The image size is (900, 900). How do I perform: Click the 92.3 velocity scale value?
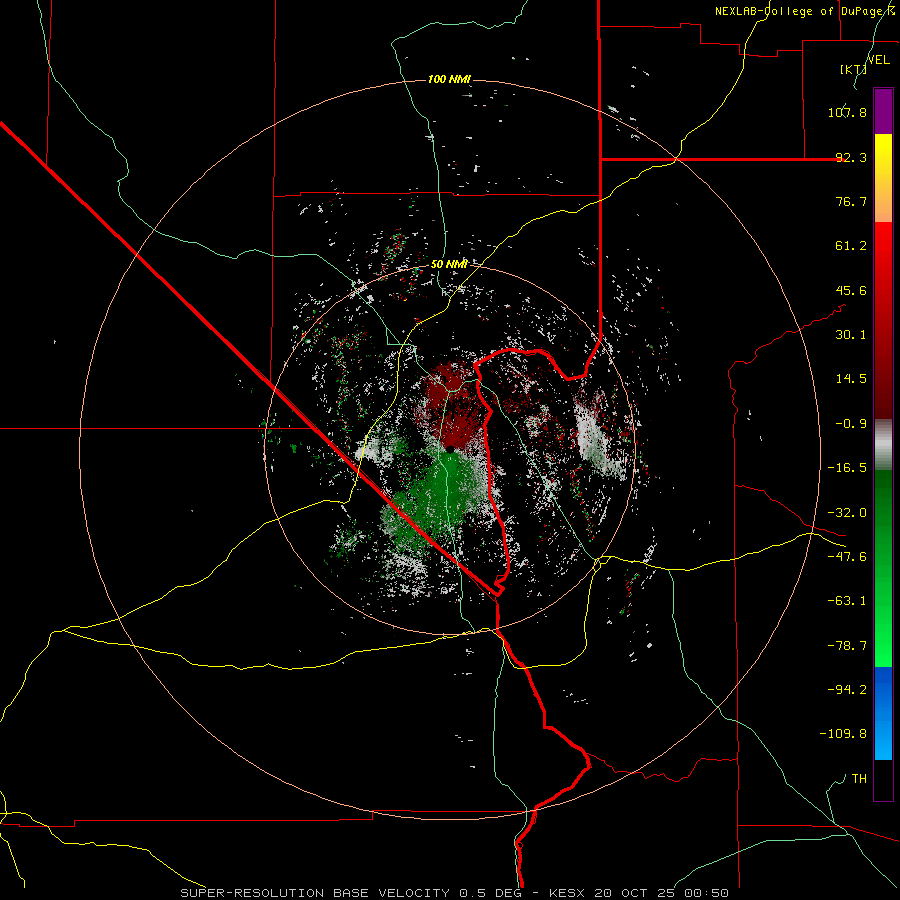[x=851, y=157]
